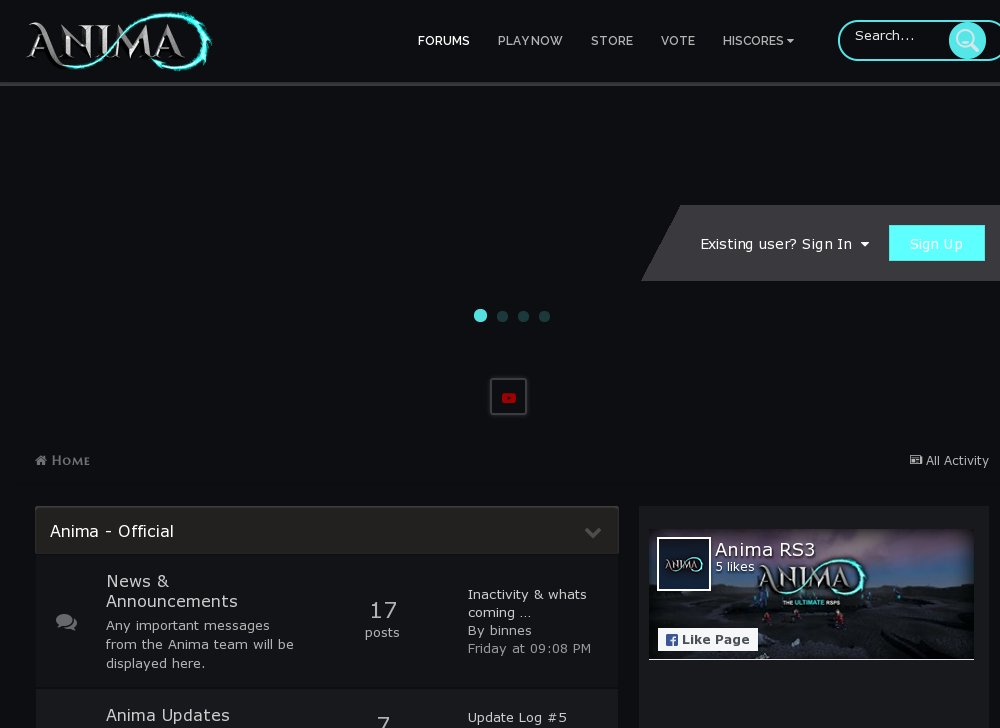Click the All Activity newspaper icon
Image resolution: width=1000 pixels, height=728 pixels.
916,460
